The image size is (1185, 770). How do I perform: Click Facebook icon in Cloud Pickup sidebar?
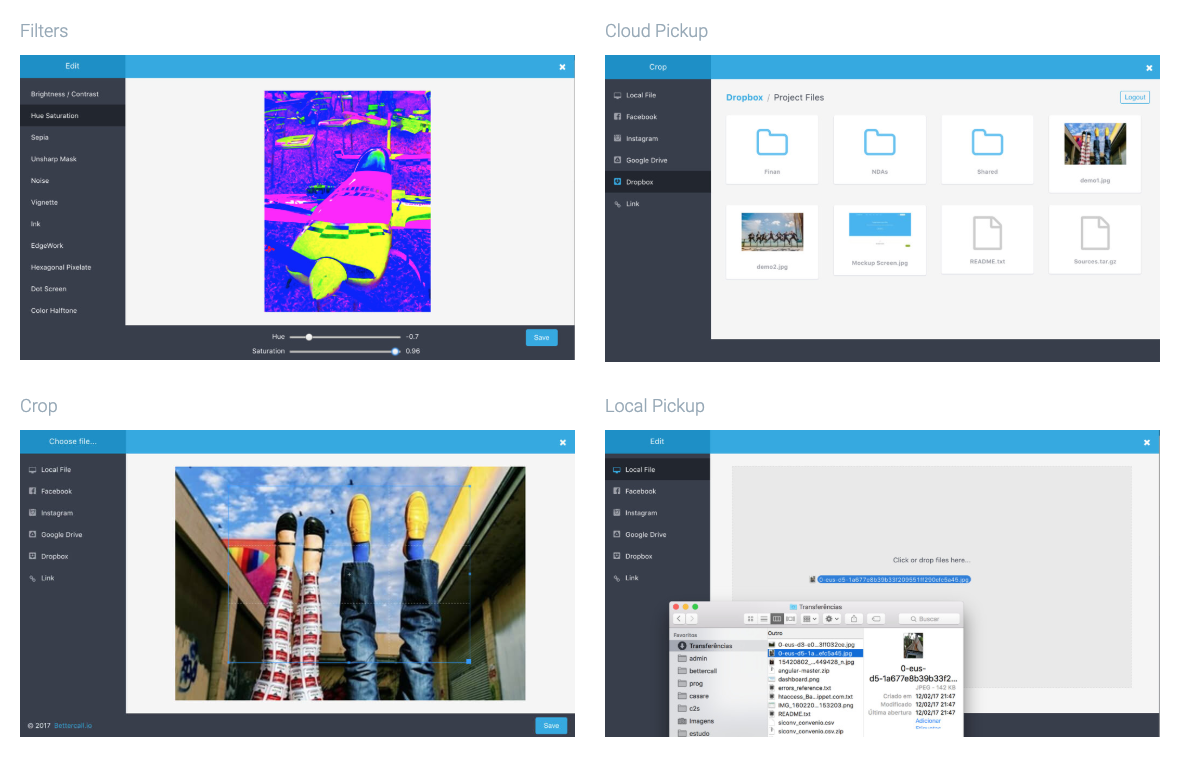617,117
